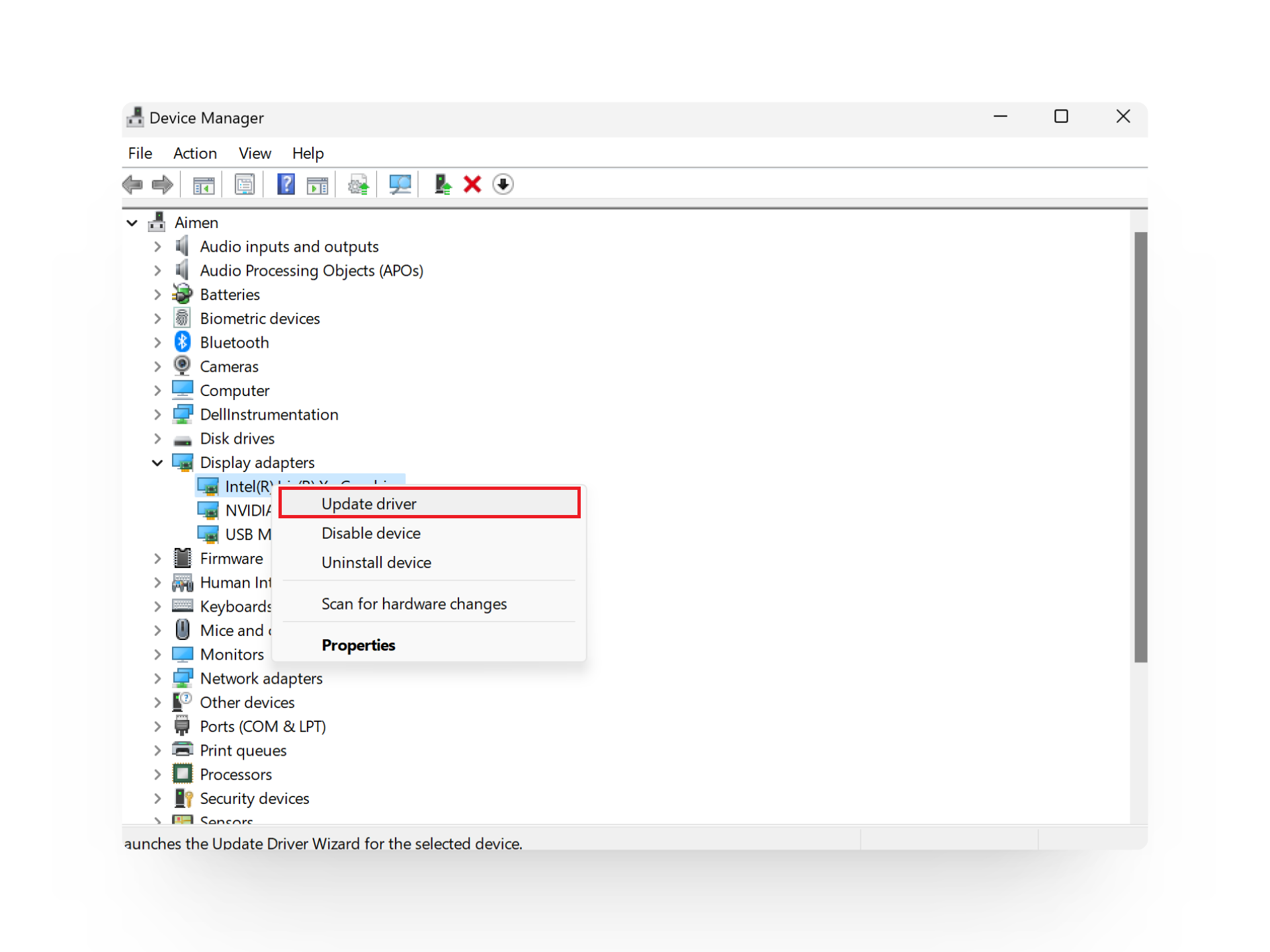This screenshot has width=1270, height=952.
Task: Expand the Network adapters category
Action: pos(157,678)
